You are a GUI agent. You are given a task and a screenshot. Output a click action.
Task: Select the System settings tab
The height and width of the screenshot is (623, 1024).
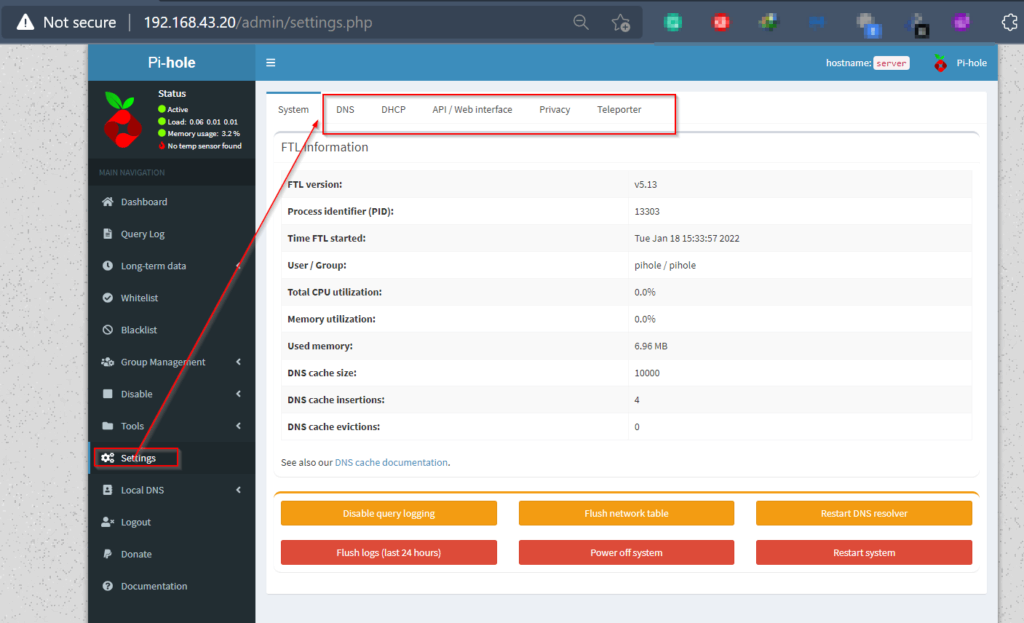pos(293,109)
